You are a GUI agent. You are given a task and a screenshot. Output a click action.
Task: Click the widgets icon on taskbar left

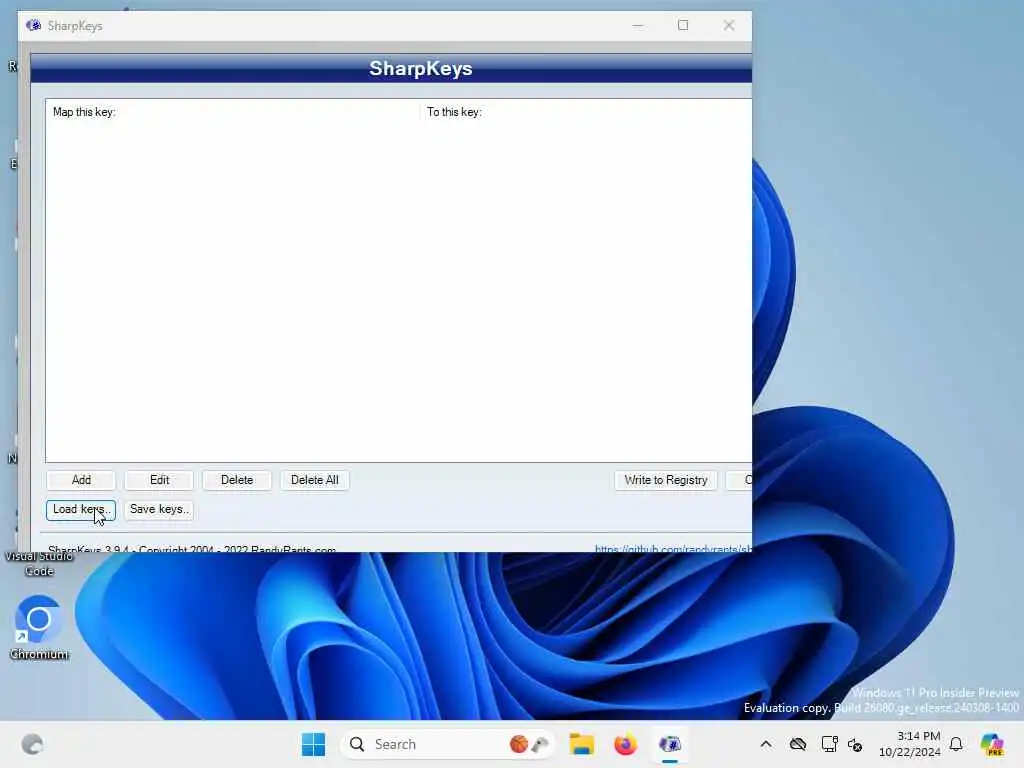[x=32, y=744]
